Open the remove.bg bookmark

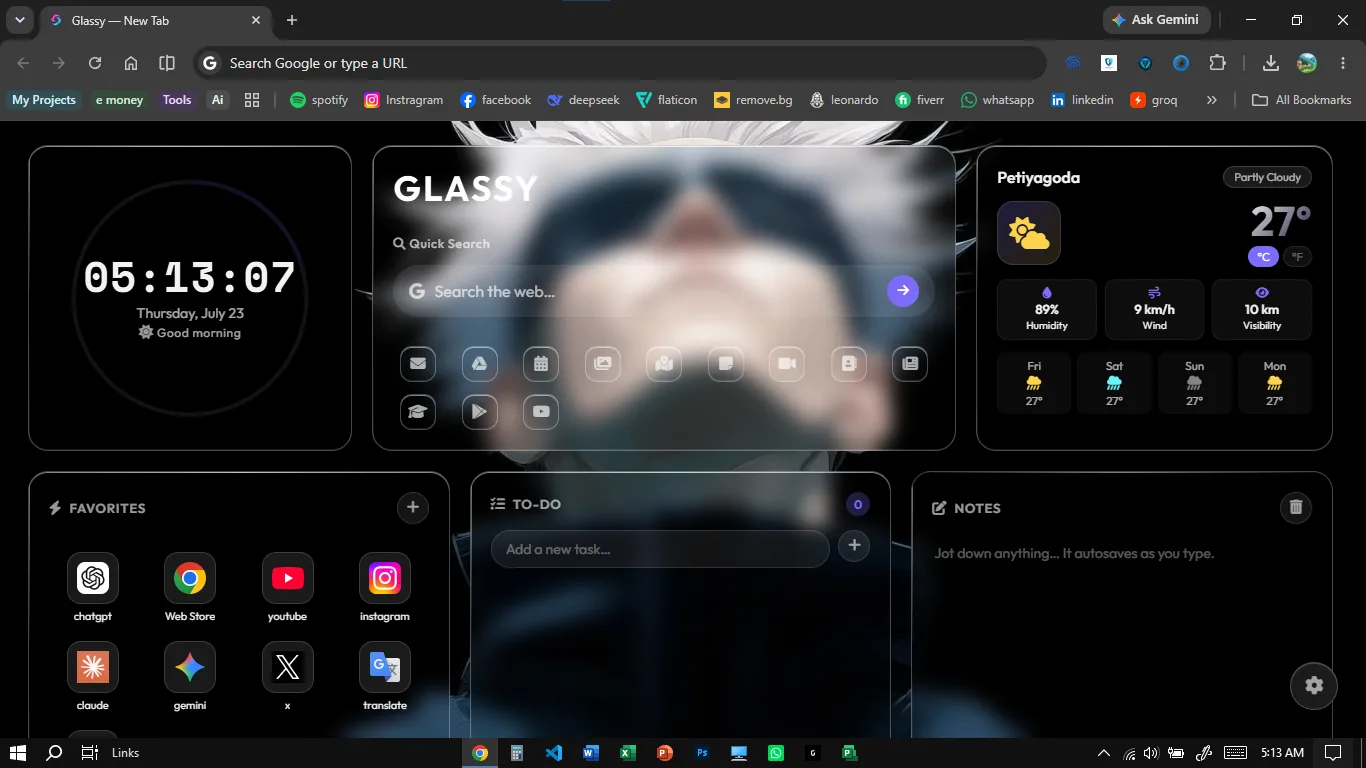tap(754, 100)
